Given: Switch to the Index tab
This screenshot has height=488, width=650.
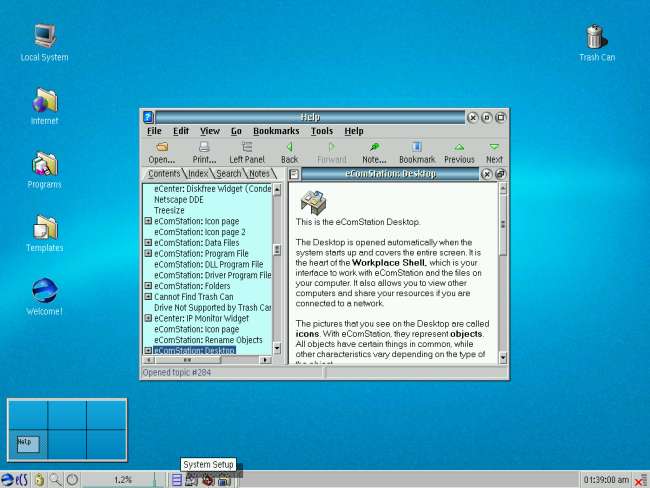Looking at the screenshot, I should click(x=198, y=174).
